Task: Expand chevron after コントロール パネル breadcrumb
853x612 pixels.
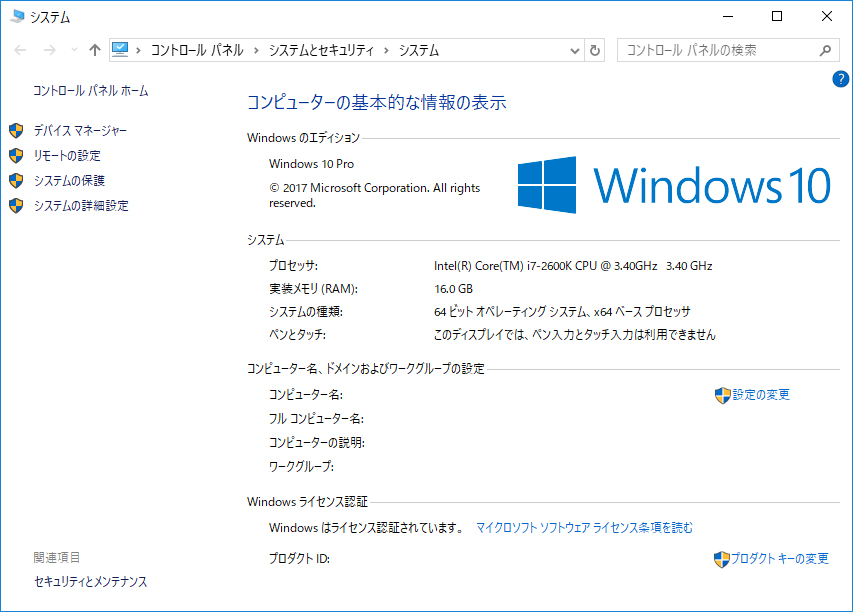Action: click(x=256, y=51)
